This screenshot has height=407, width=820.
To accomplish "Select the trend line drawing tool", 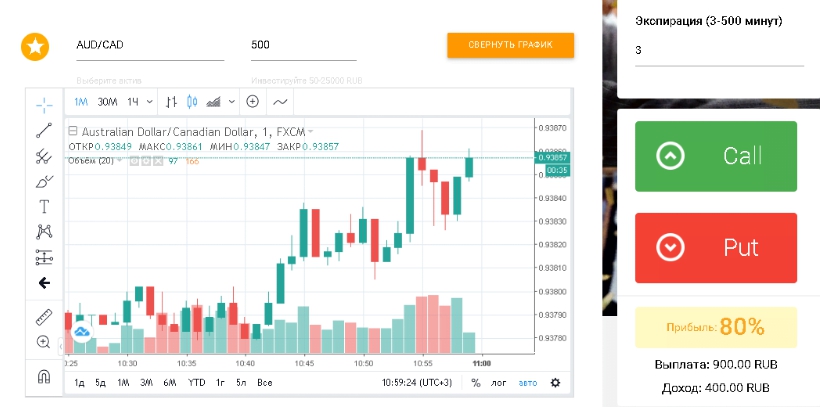I will click(x=44, y=129).
